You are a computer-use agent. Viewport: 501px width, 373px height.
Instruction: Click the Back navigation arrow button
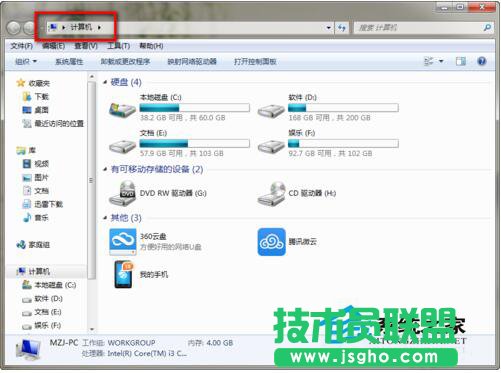(x=14, y=28)
